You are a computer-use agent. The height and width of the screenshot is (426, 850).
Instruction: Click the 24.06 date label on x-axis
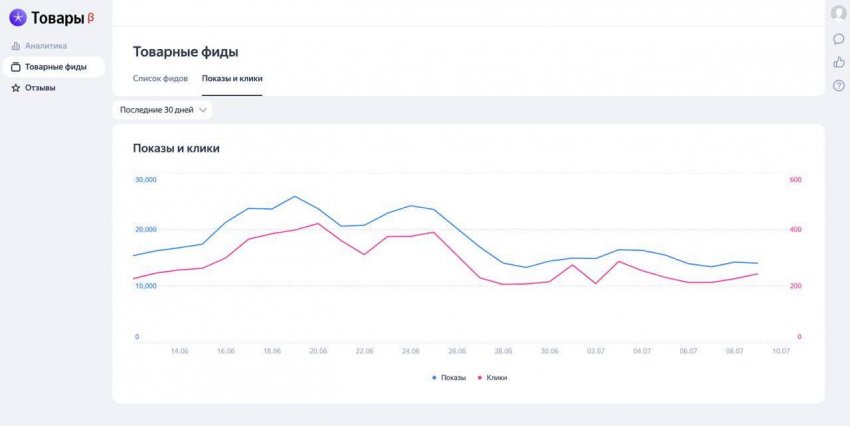pyautogui.click(x=410, y=351)
